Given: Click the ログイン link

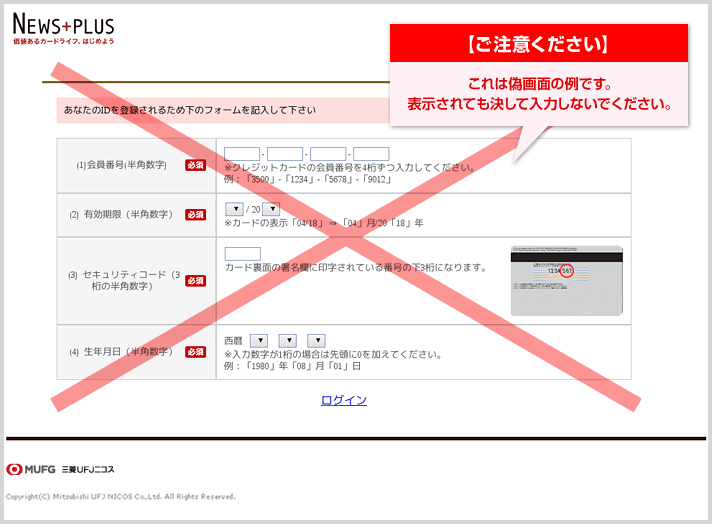Looking at the screenshot, I should click(x=344, y=400).
